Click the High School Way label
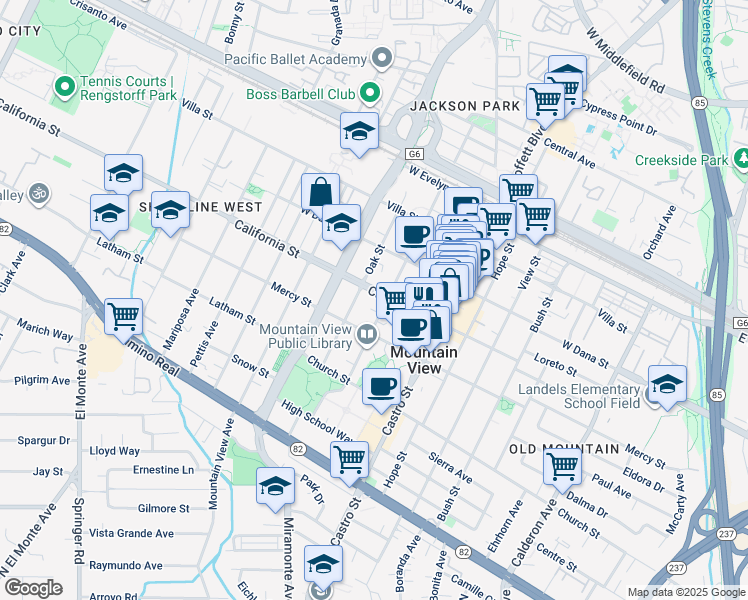Image resolution: width=748 pixels, height=600 pixels. pyautogui.click(x=317, y=421)
